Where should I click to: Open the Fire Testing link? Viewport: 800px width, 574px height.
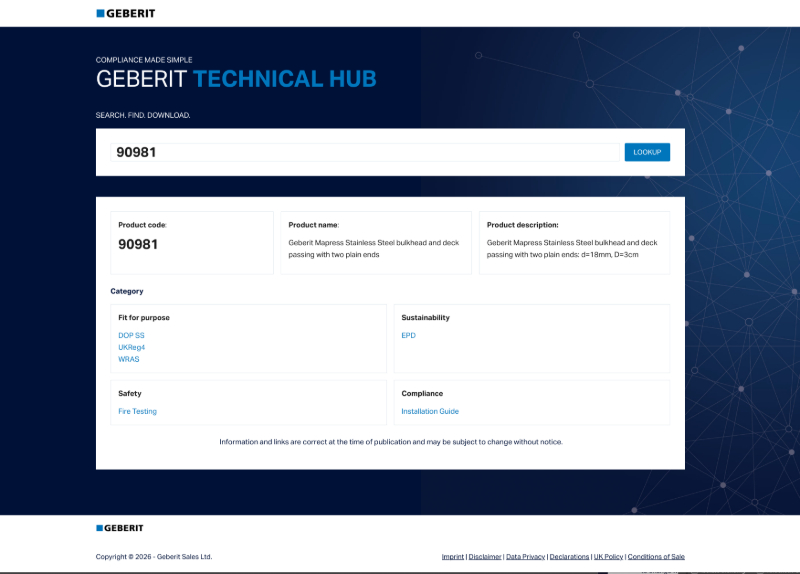[137, 411]
